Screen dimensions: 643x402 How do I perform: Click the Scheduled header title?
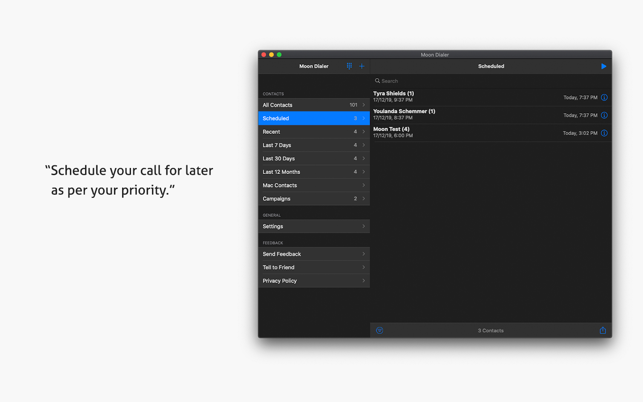(491, 66)
